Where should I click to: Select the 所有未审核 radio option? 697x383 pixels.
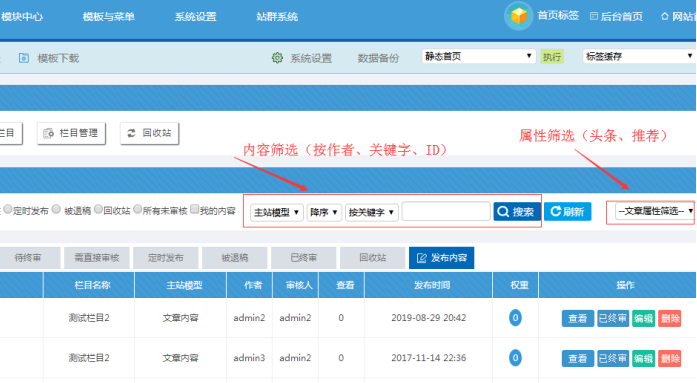point(138,209)
